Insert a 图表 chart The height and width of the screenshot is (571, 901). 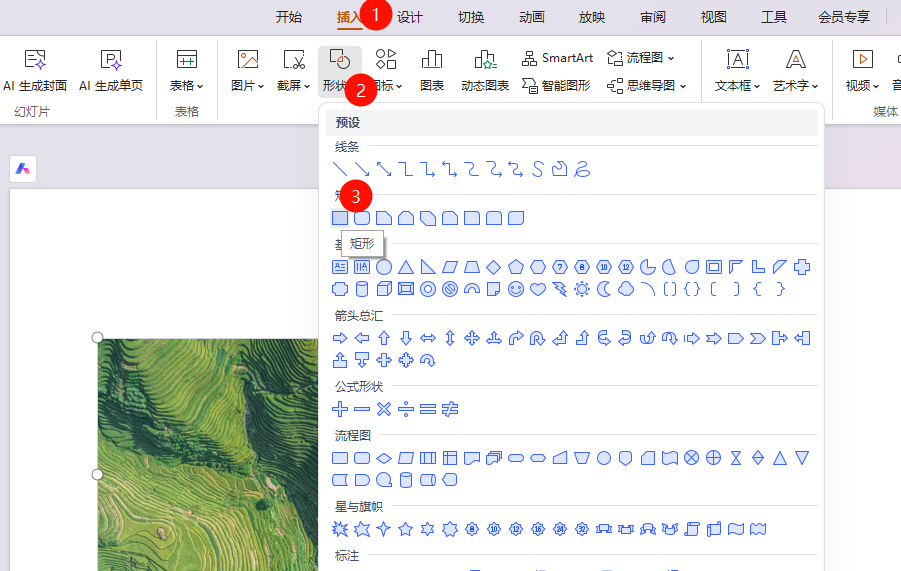click(x=432, y=71)
